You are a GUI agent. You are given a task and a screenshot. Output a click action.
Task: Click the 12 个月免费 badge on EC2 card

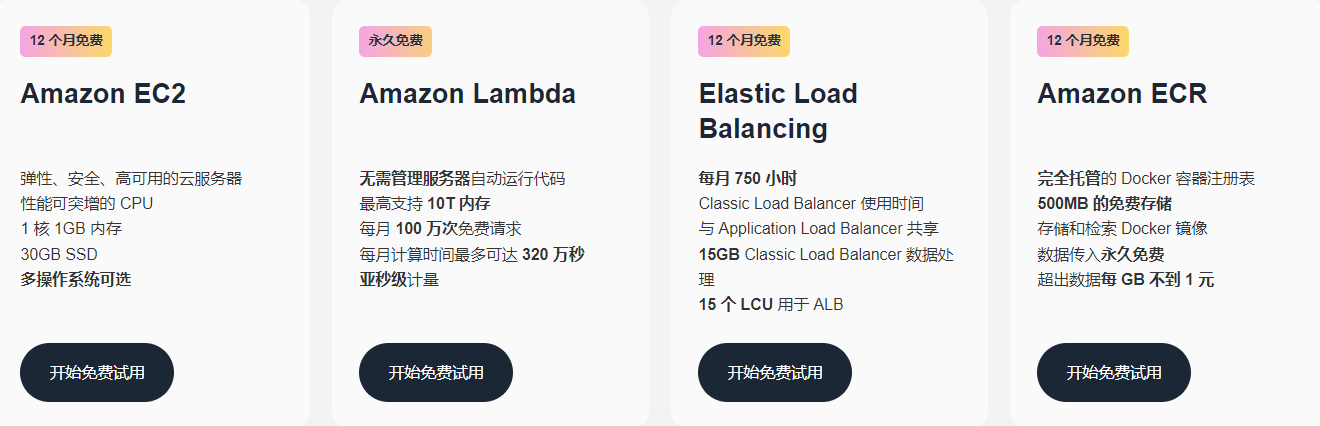point(66,41)
